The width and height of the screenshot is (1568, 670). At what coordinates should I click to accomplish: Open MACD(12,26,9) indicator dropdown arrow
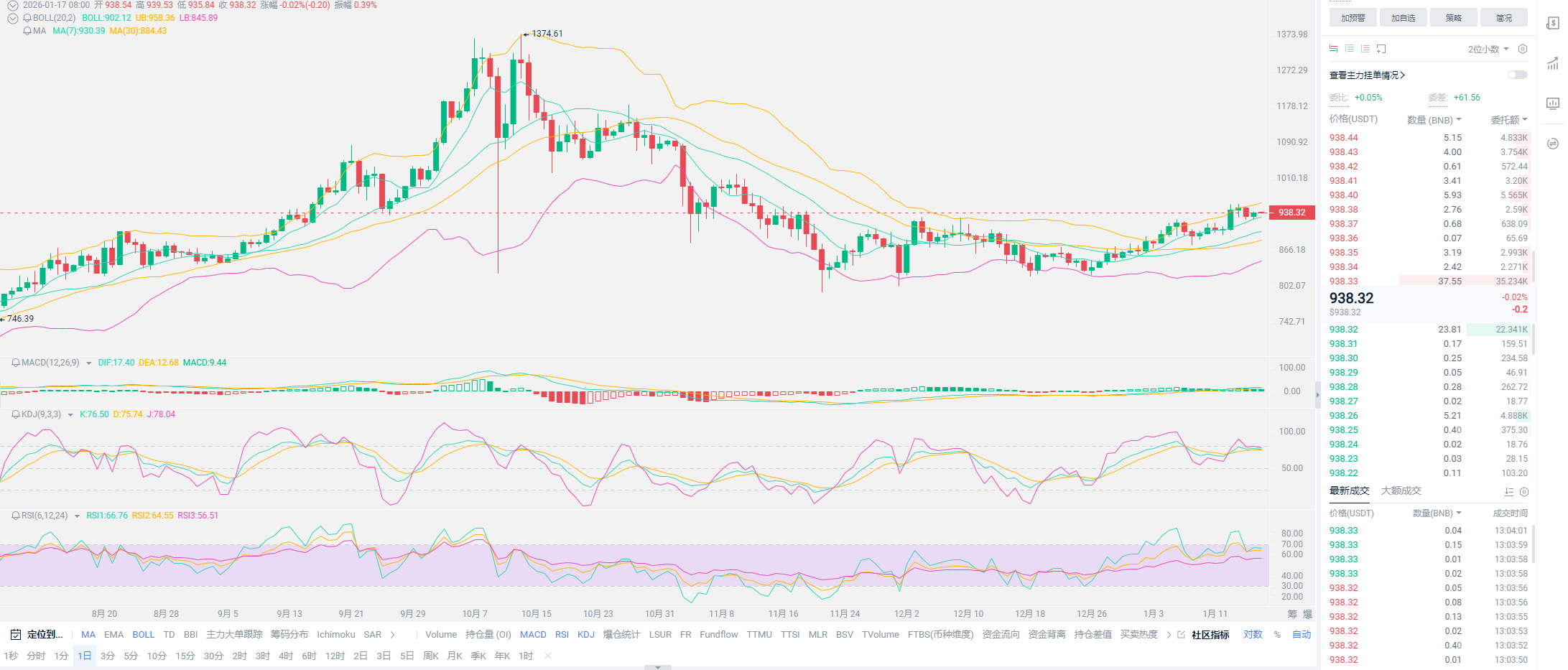(x=89, y=363)
